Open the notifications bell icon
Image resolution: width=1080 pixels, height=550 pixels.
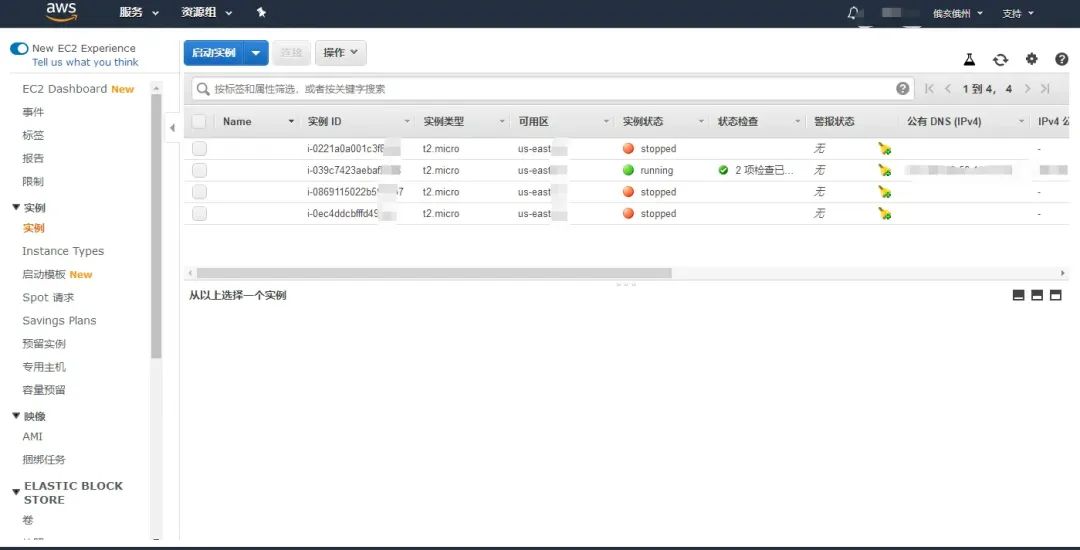(x=854, y=13)
